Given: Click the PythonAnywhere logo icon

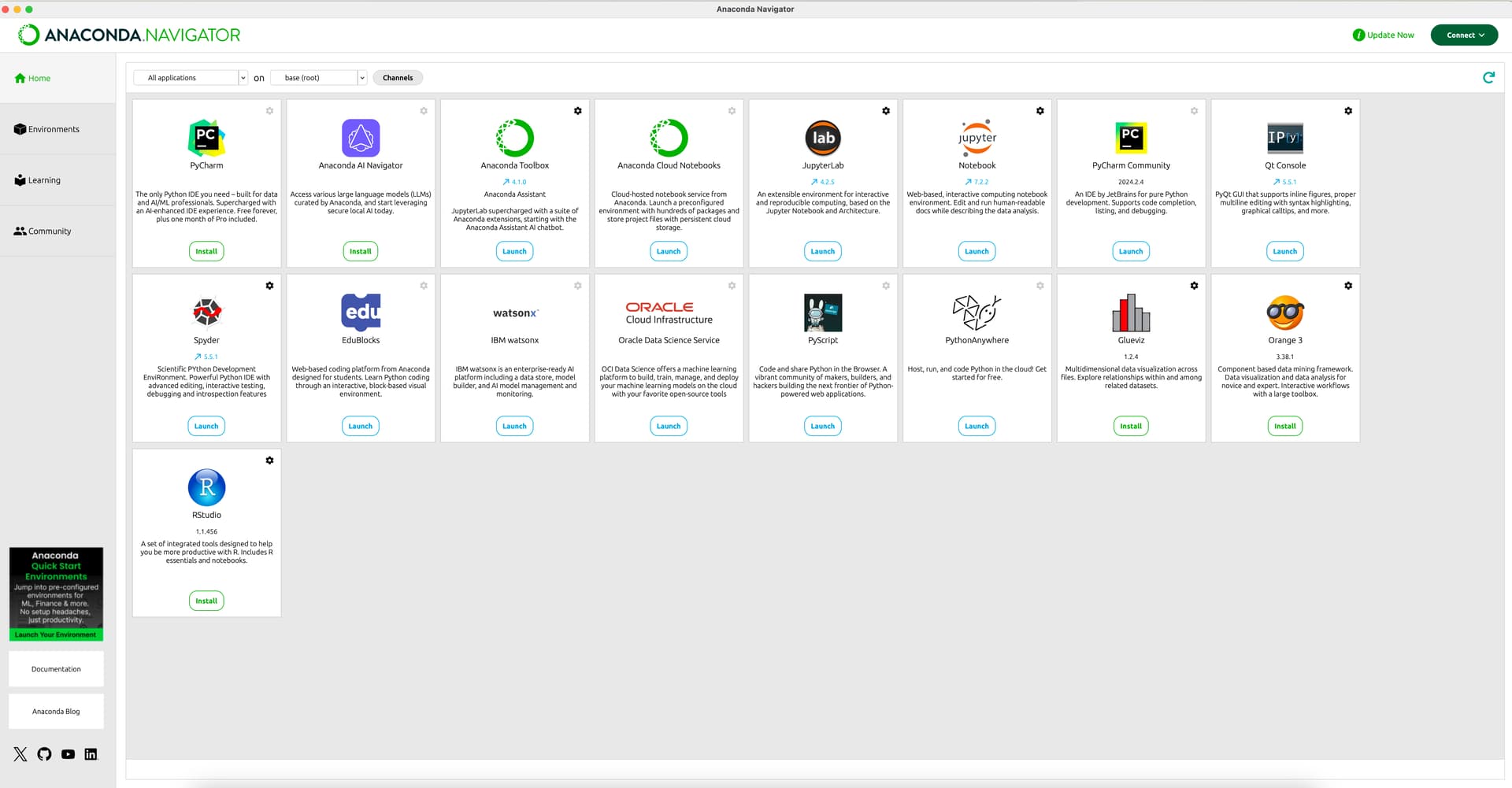Looking at the screenshot, I should [977, 313].
